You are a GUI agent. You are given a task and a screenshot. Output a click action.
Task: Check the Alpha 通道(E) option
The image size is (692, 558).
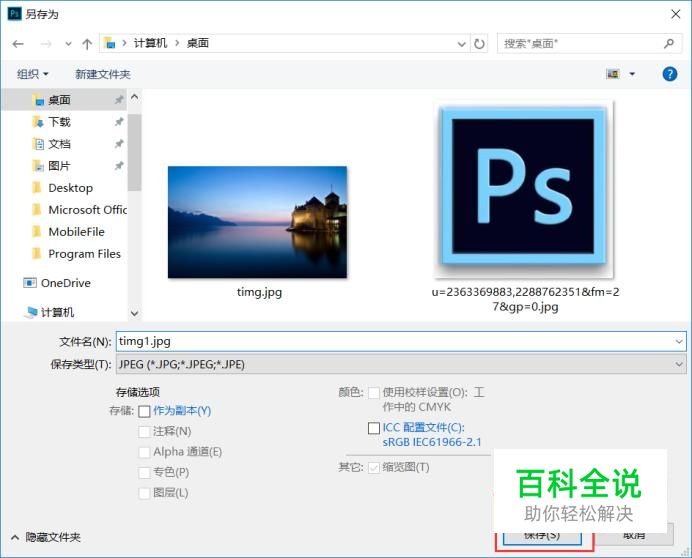point(144,452)
